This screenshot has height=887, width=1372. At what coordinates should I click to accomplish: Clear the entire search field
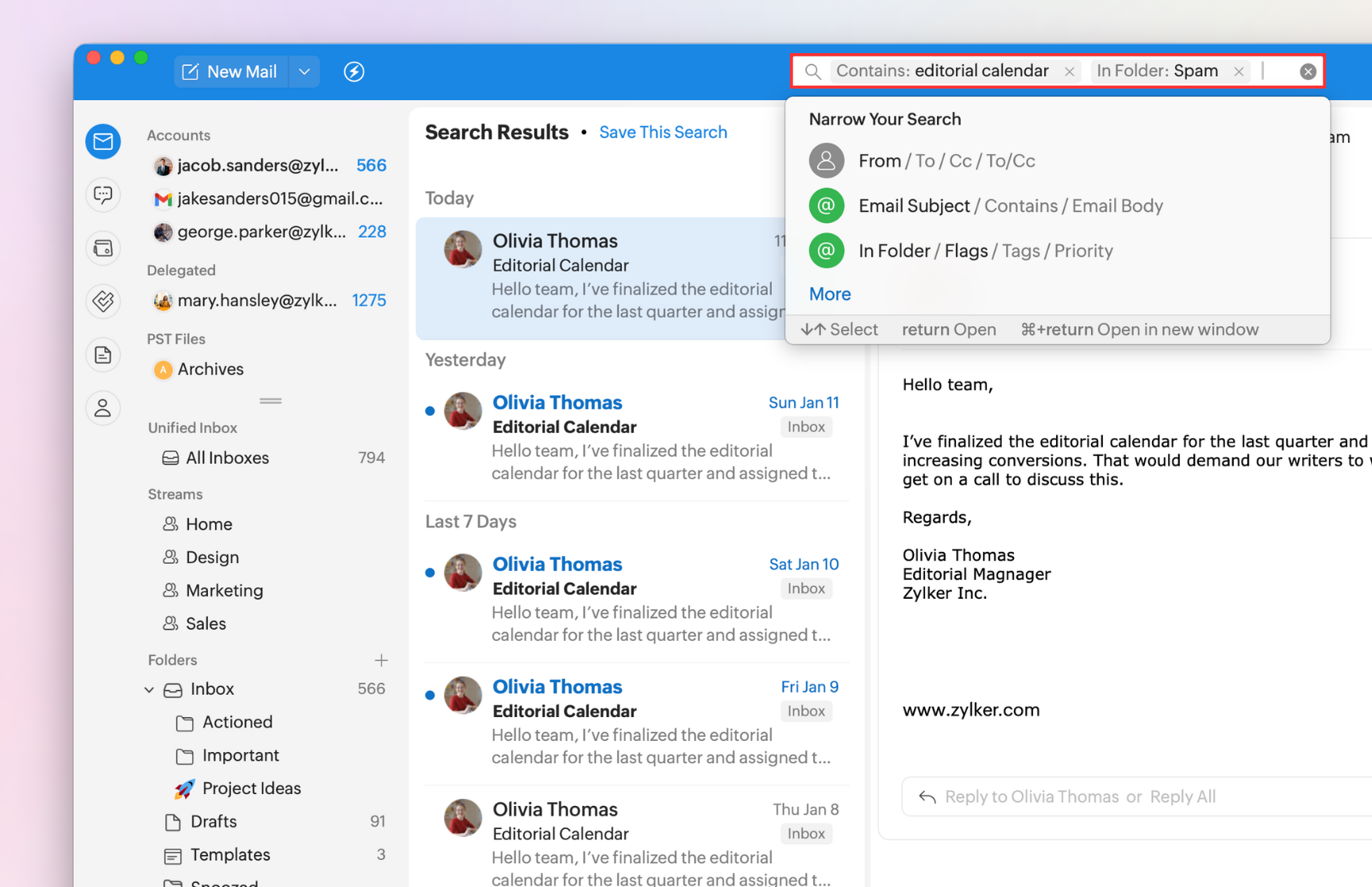coord(1308,71)
